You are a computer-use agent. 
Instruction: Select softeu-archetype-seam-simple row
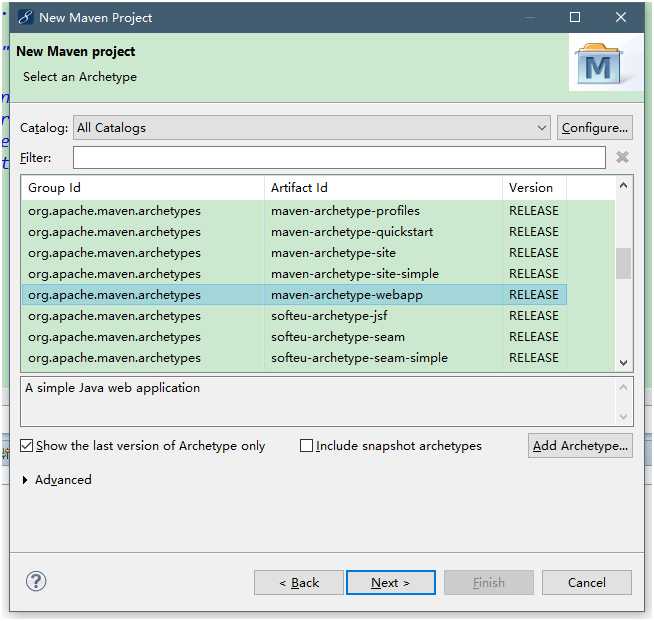point(294,358)
